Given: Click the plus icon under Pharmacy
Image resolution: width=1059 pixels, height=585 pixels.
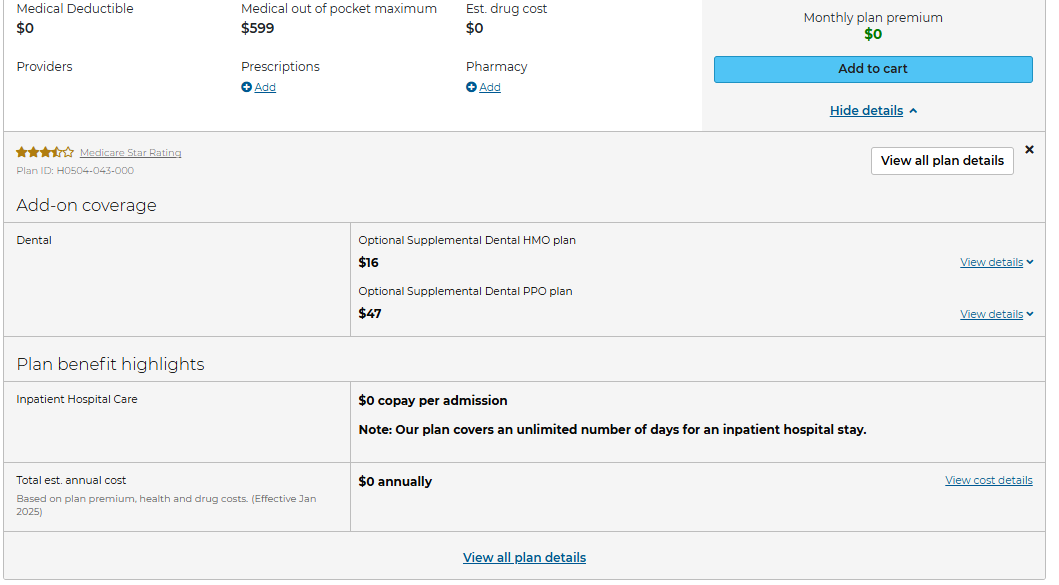Looking at the screenshot, I should tap(471, 87).
